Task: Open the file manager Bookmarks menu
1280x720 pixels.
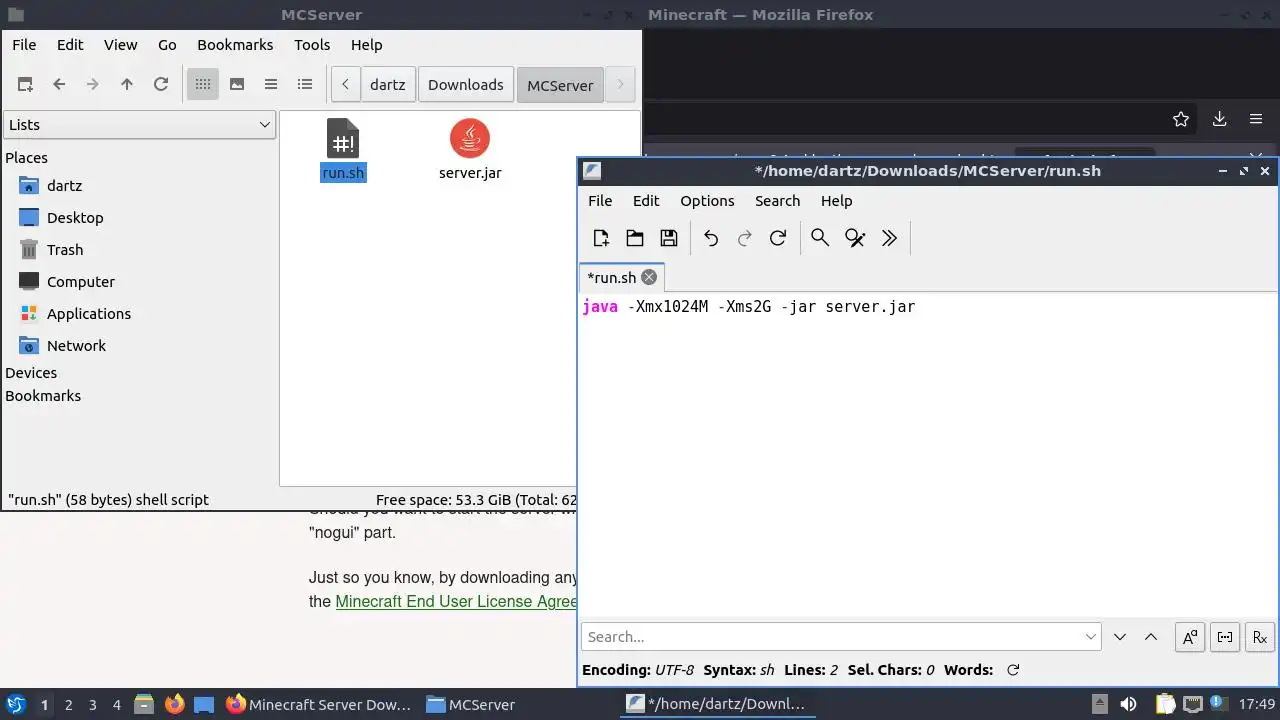Action: (235, 45)
